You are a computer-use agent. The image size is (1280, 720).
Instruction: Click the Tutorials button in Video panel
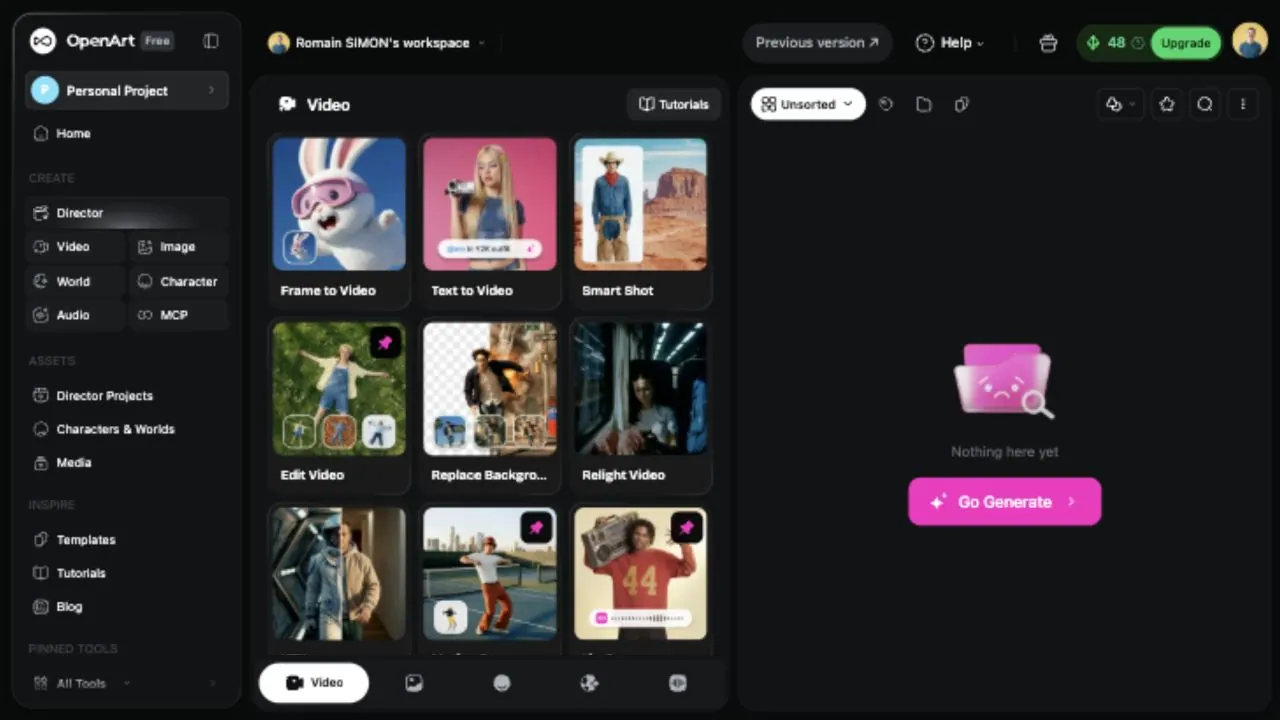(x=674, y=104)
